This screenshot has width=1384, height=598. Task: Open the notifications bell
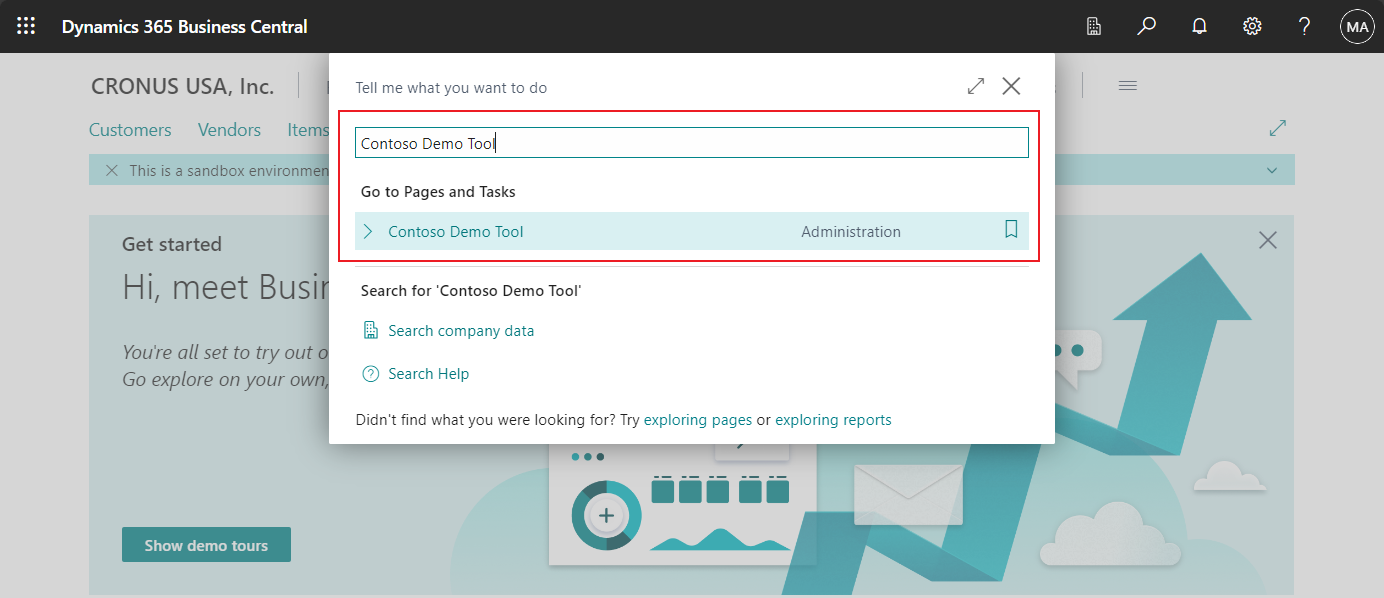1199,27
